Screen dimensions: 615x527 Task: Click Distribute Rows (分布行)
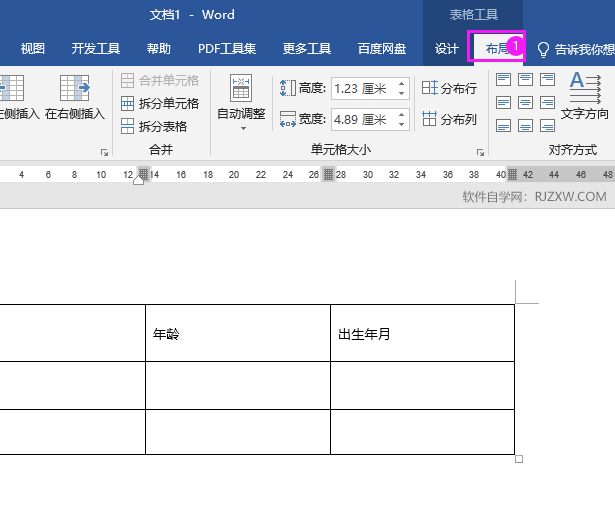[x=449, y=88]
